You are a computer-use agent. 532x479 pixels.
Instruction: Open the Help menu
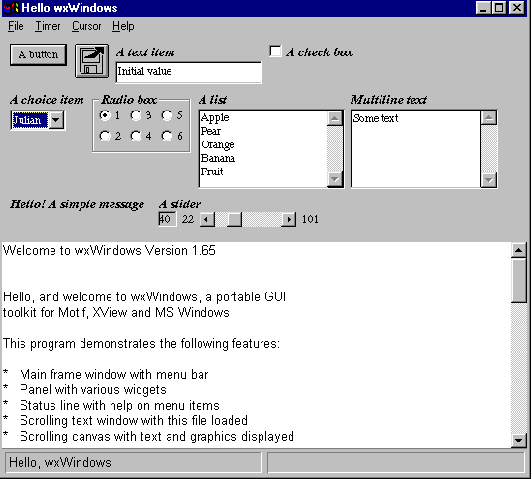[123, 26]
